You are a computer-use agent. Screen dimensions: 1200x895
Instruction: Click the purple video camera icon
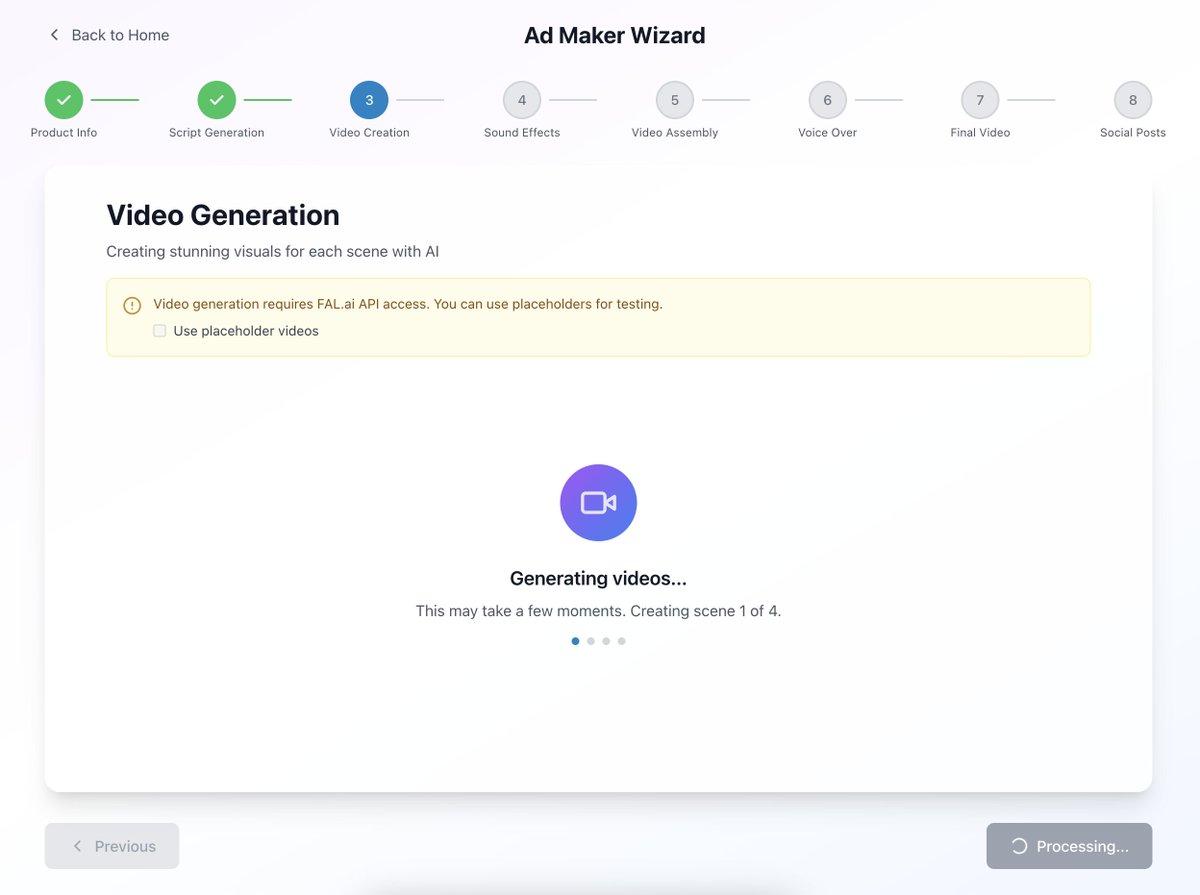click(x=597, y=502)
